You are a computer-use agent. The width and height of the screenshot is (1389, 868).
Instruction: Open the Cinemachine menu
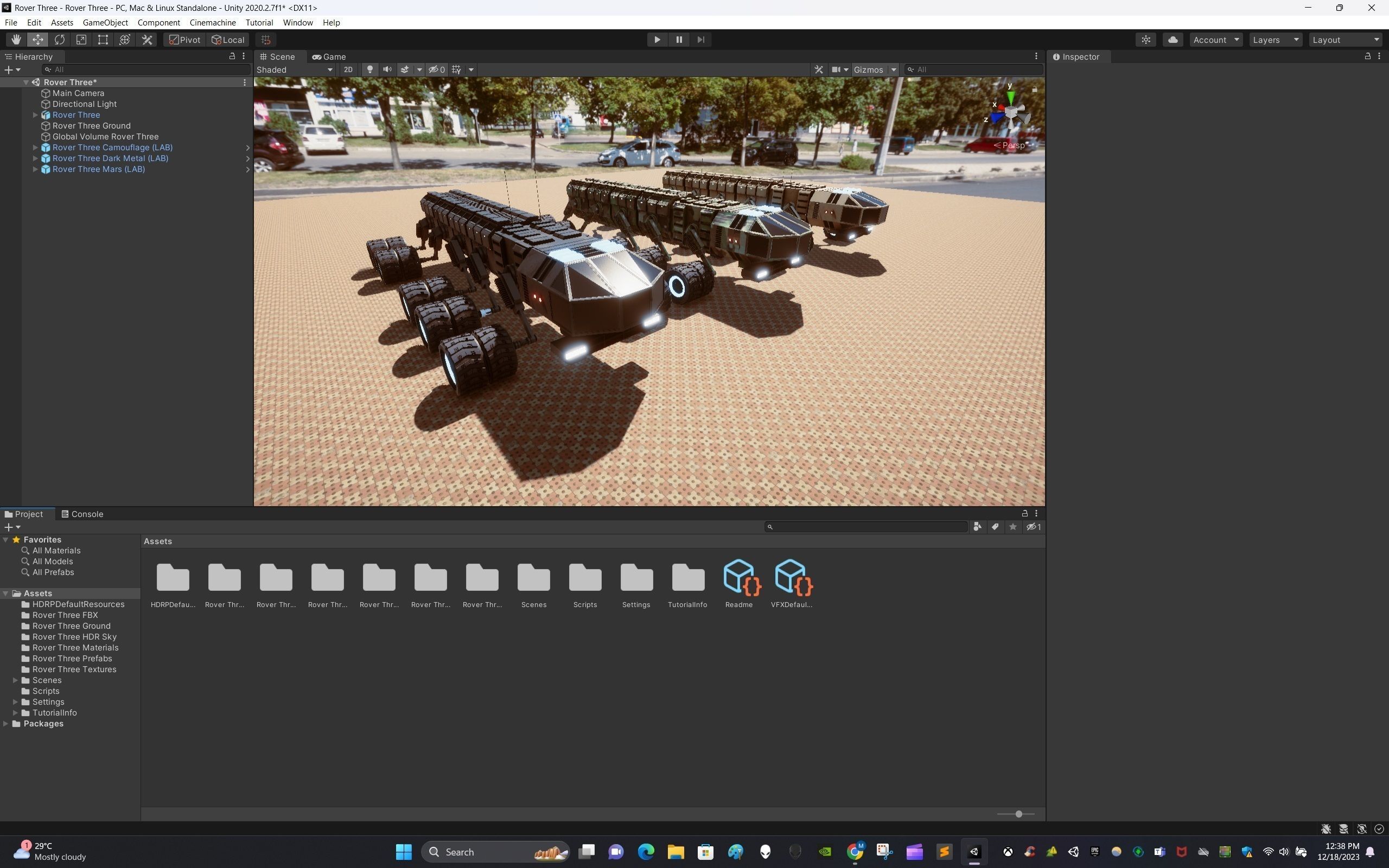[212, 22]
